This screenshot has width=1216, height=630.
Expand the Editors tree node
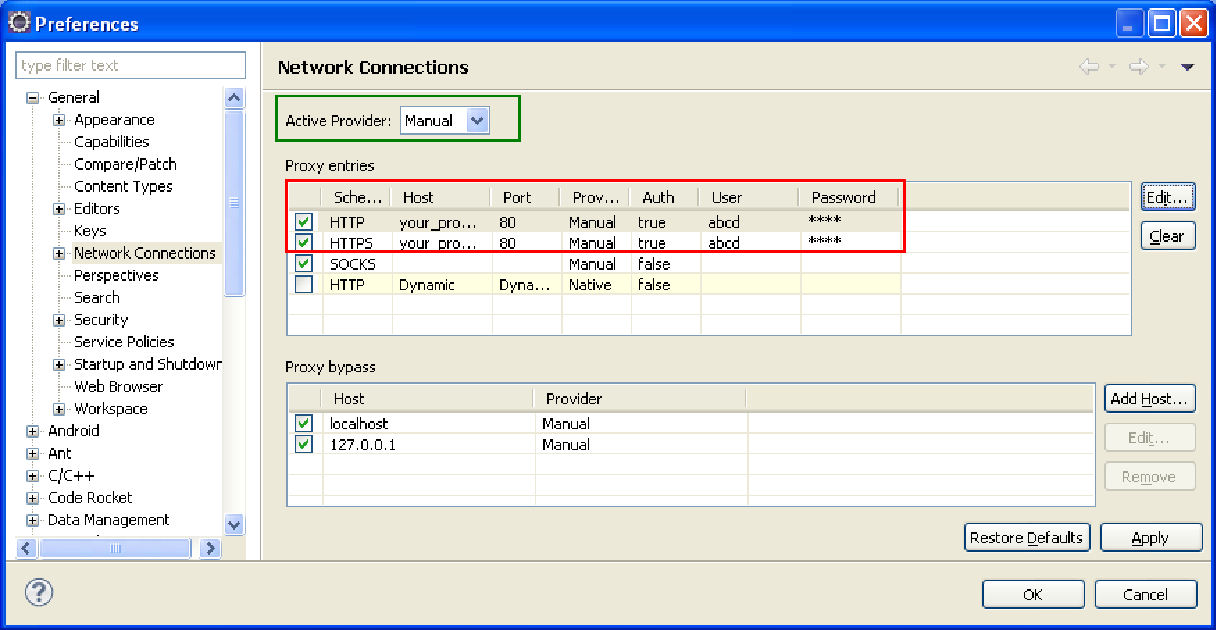coord(59,209)
